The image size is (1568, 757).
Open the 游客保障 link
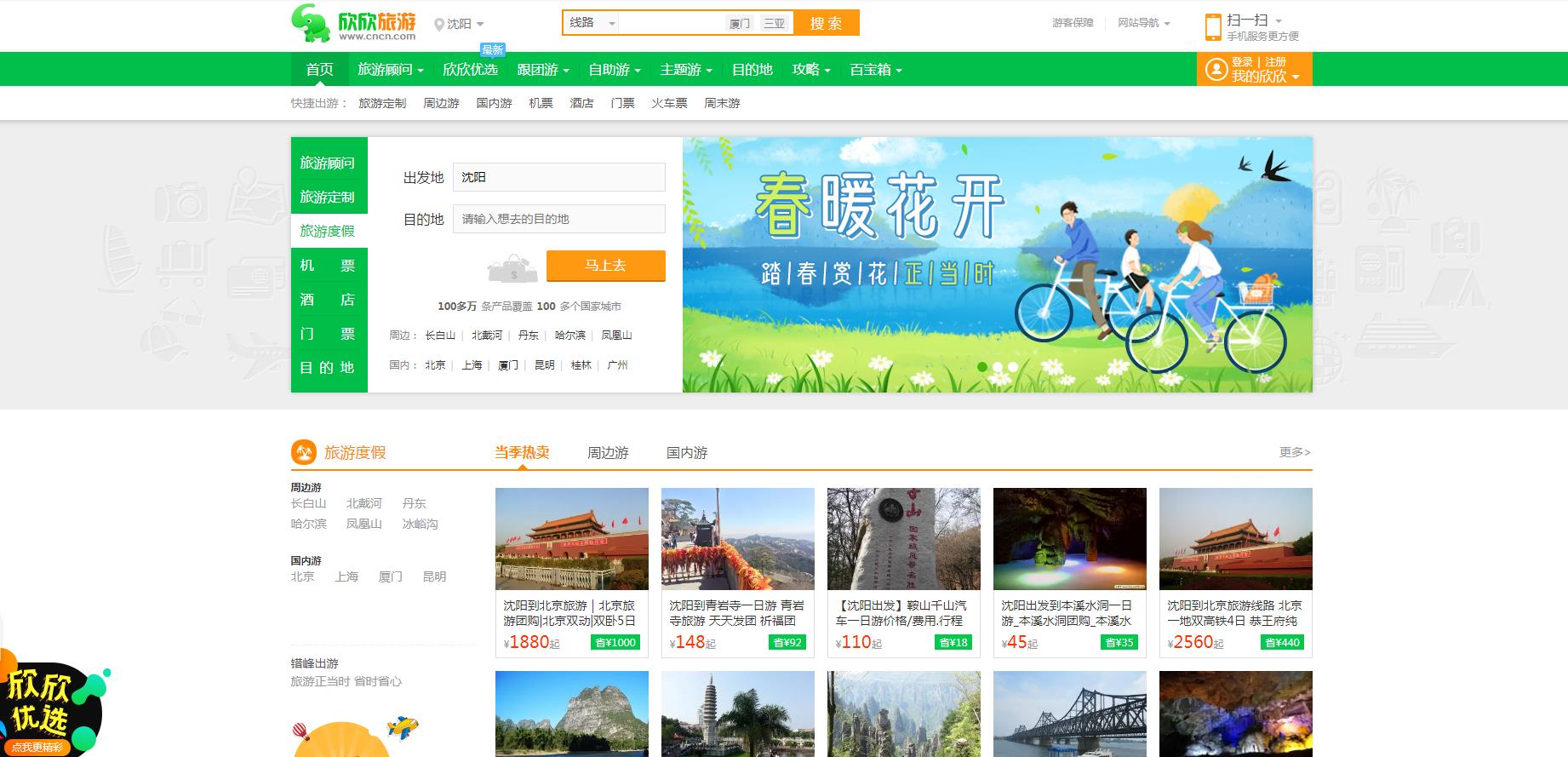tap(1073, 23)
